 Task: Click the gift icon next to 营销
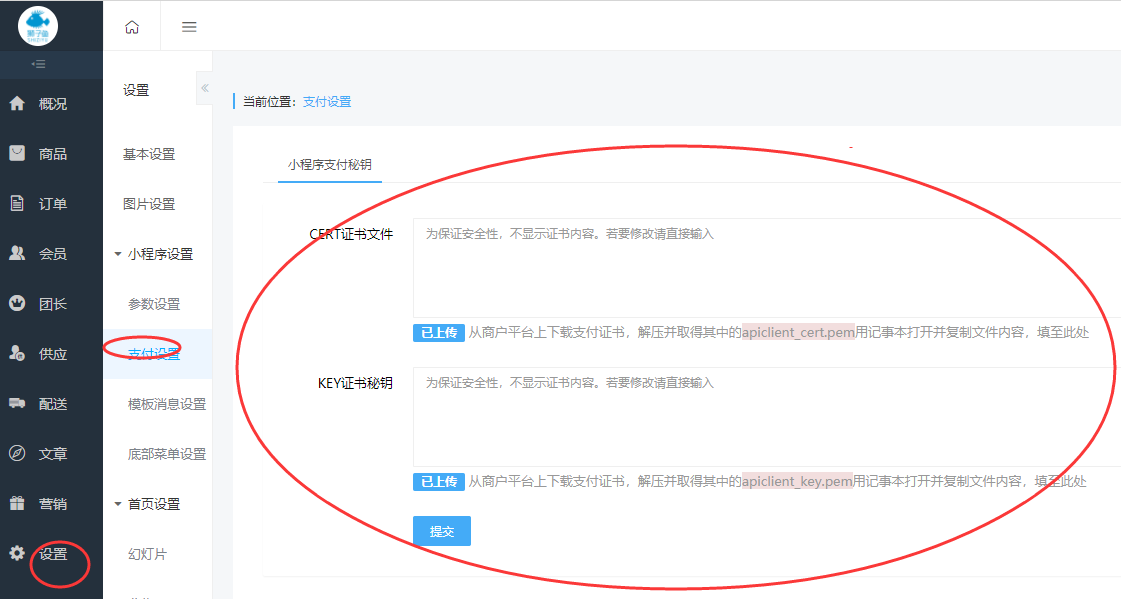17,503
